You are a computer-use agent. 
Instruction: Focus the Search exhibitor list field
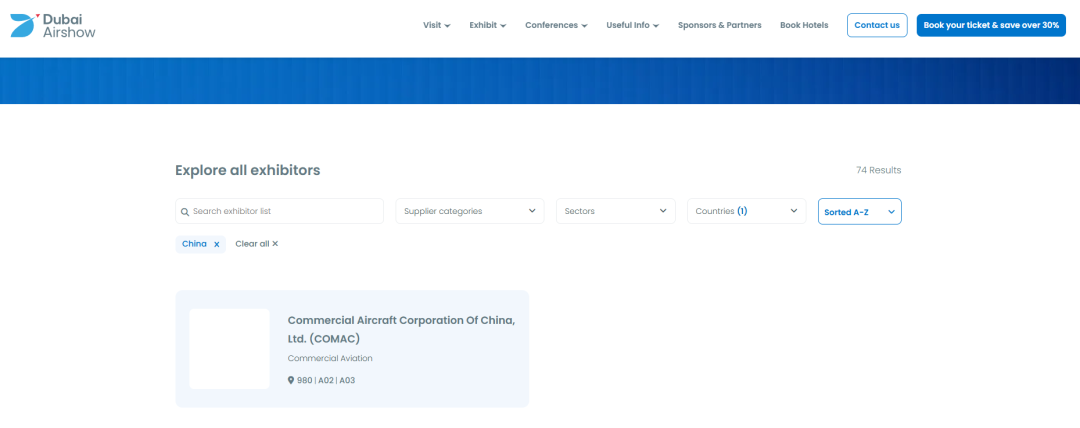280,212
